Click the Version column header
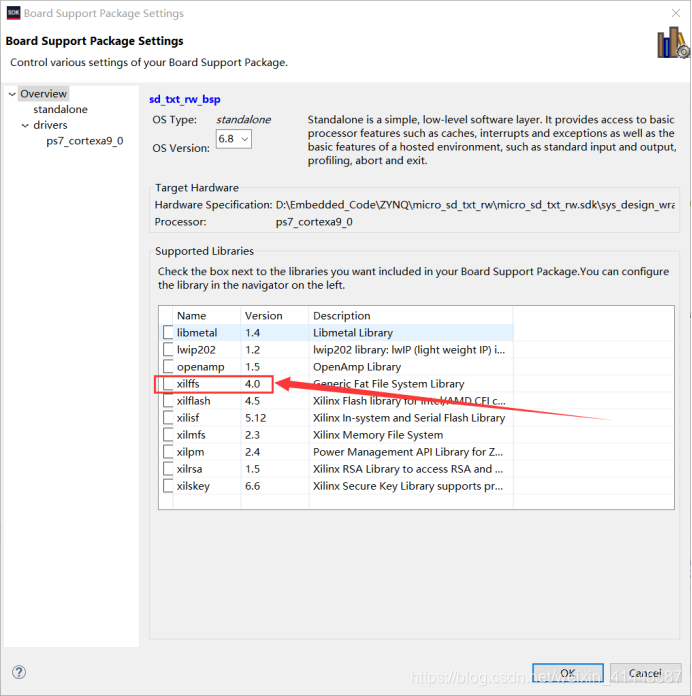This screenshot has width=692, height=696. [275, 316]
